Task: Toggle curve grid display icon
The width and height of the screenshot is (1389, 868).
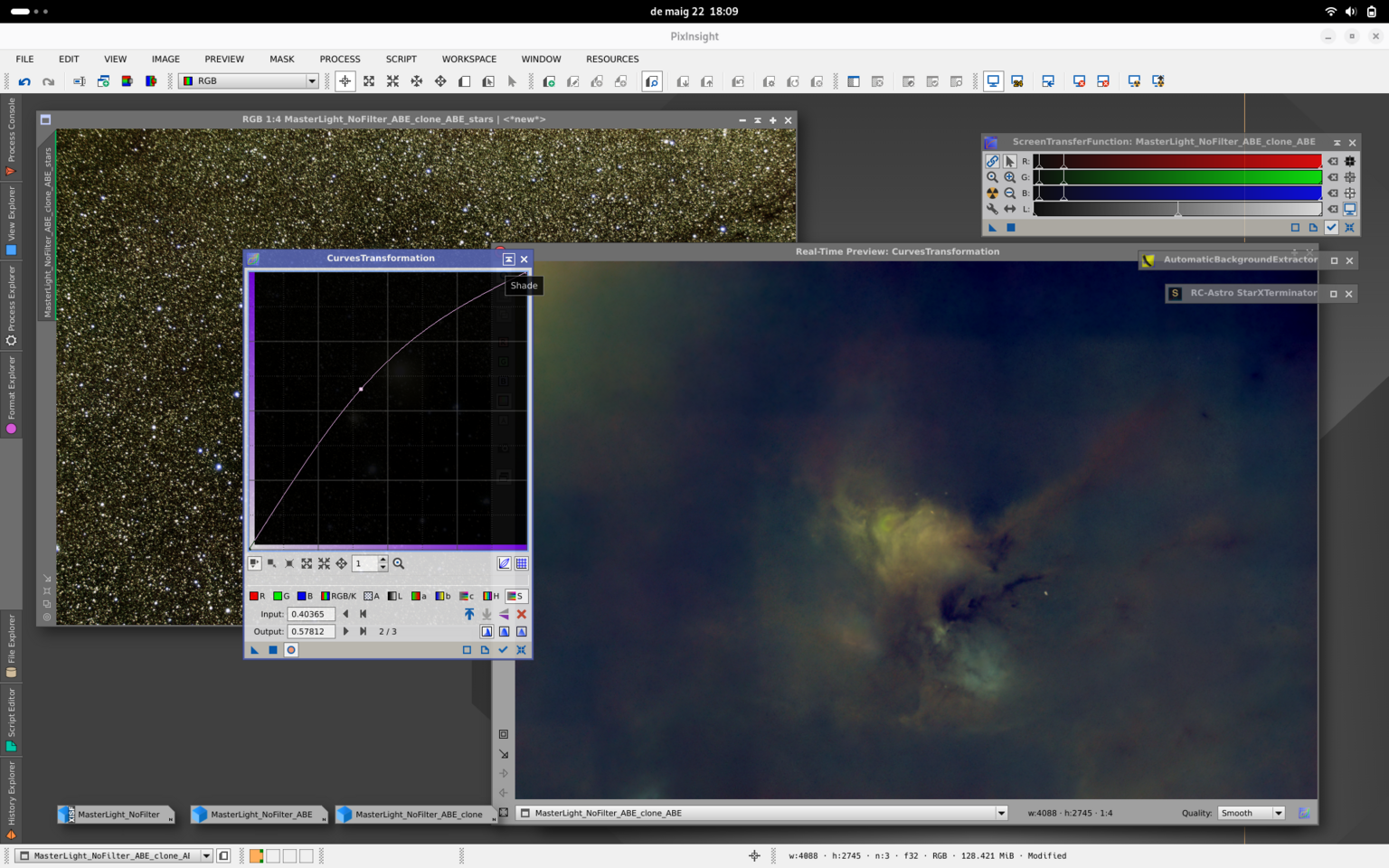Action: click(521, 563)
